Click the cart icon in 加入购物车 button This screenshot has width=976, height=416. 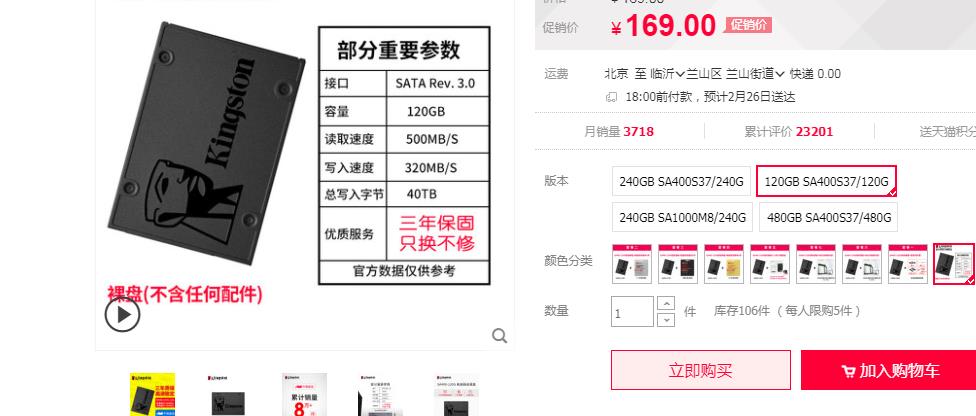click(848, 372)
